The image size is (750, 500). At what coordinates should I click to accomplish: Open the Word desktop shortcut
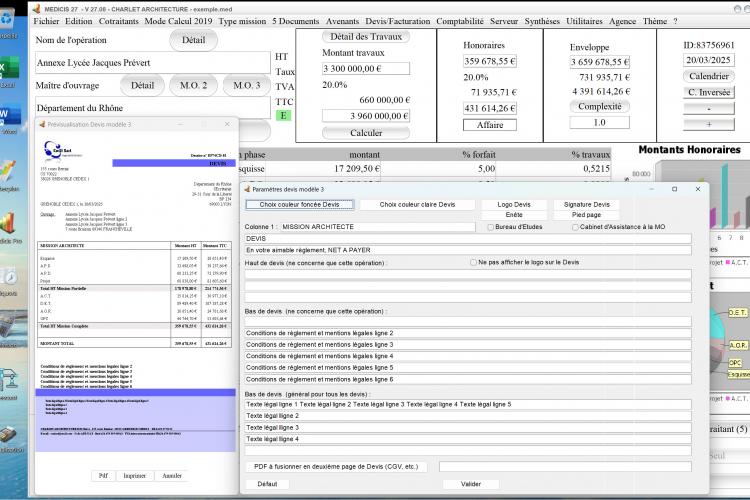[9, 115]
